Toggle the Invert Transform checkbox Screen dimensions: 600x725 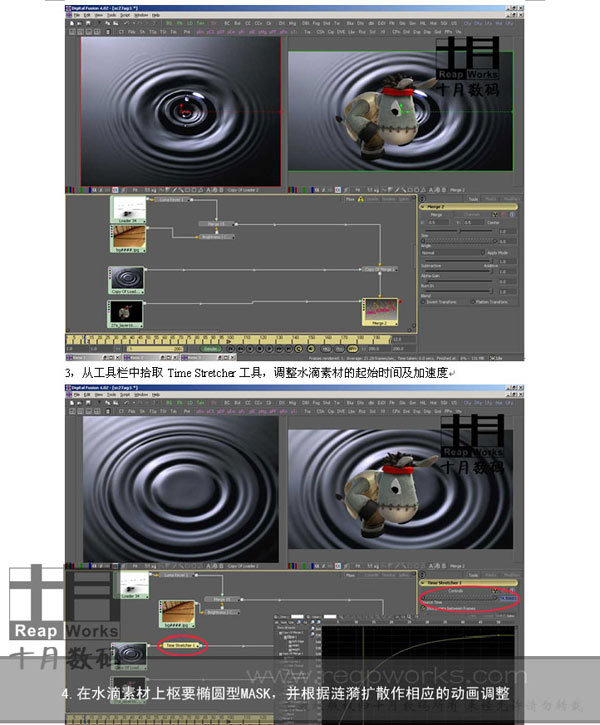[423, 302]
